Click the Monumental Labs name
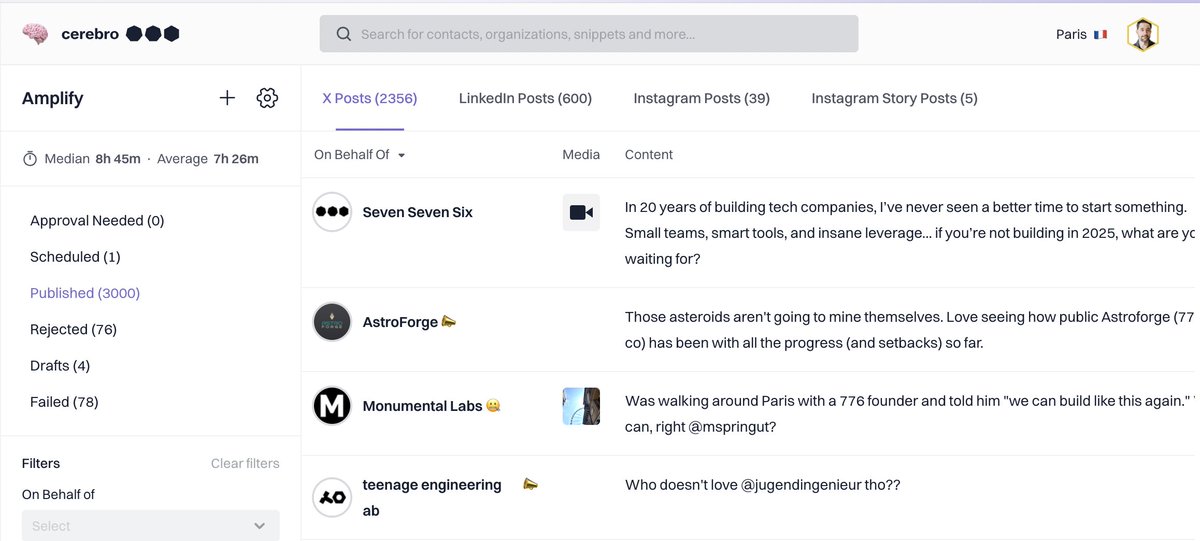Viewport: 1200px width, 541px height. pos(422,406)
